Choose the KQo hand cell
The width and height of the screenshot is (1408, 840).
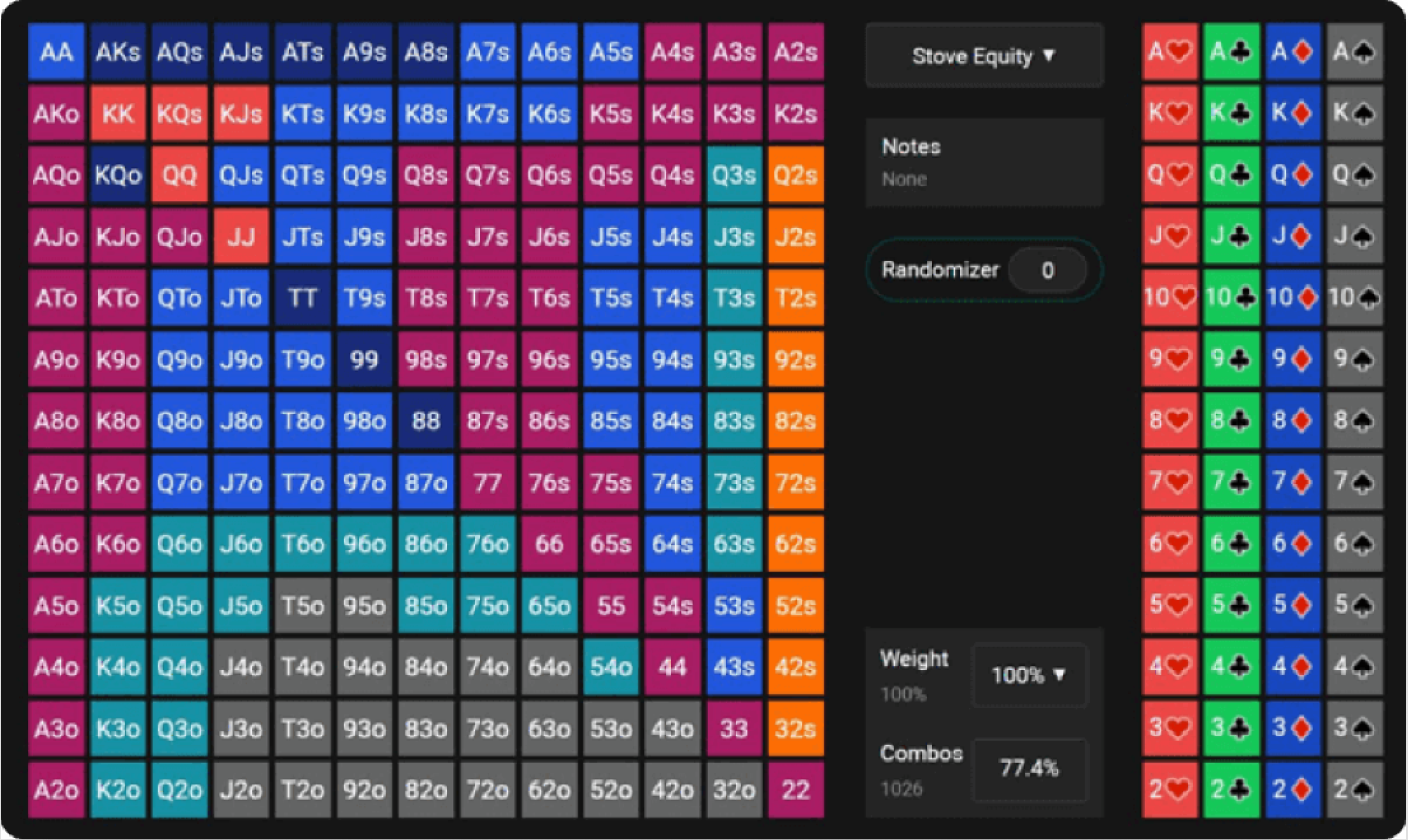pos(118,175)
